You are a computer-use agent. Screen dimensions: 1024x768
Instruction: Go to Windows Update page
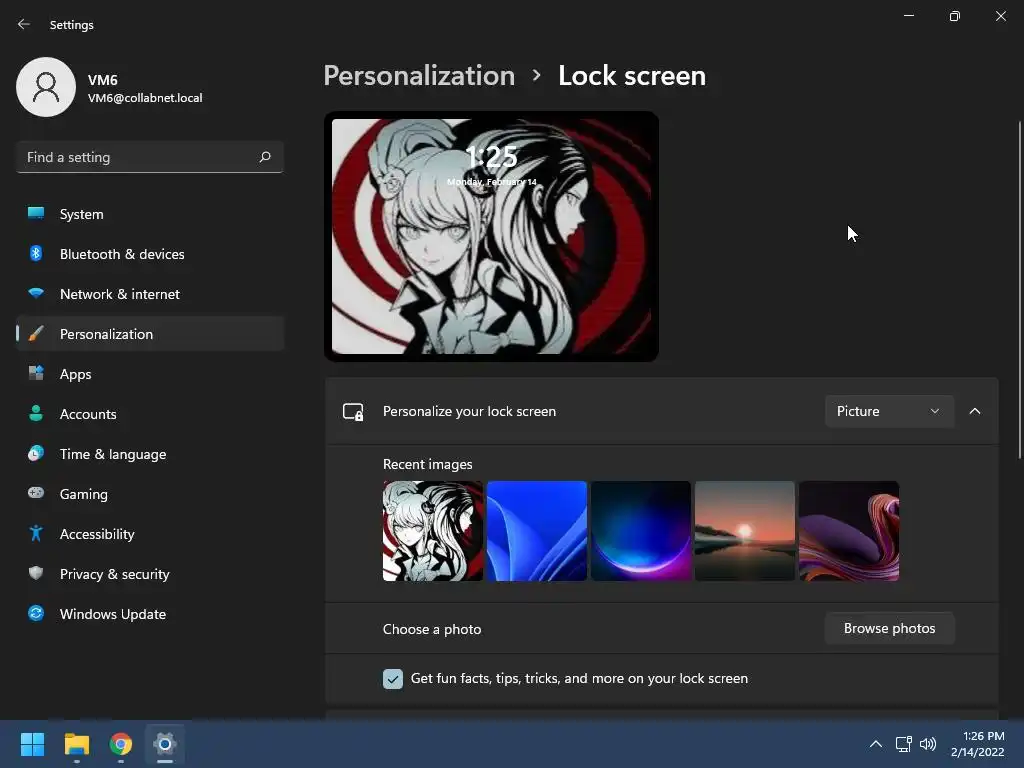tap(150, 614)
